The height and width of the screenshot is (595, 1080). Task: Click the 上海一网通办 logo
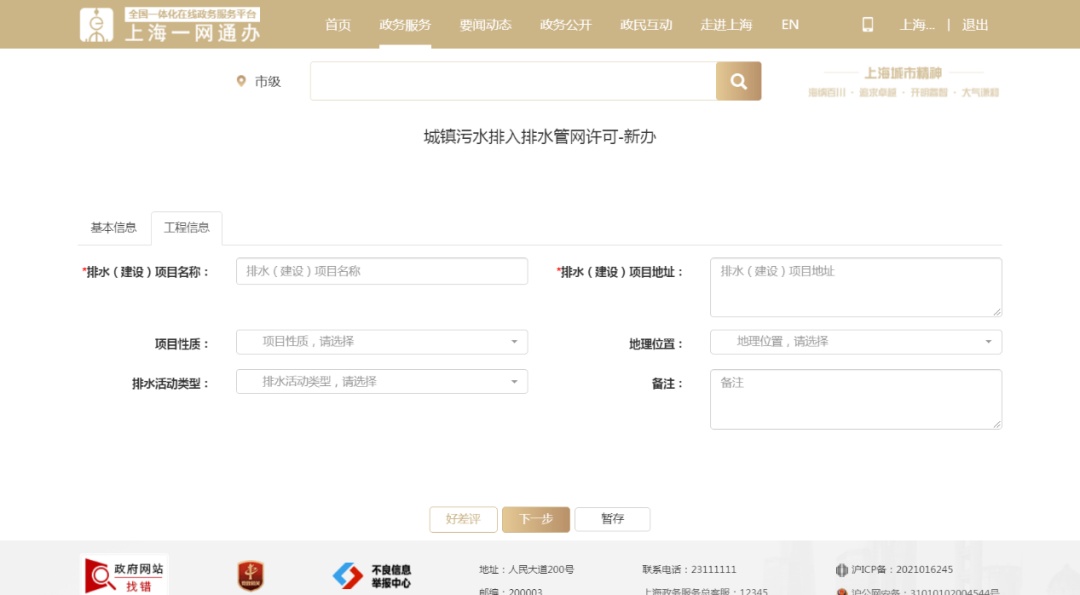click(x=170, y=25)
